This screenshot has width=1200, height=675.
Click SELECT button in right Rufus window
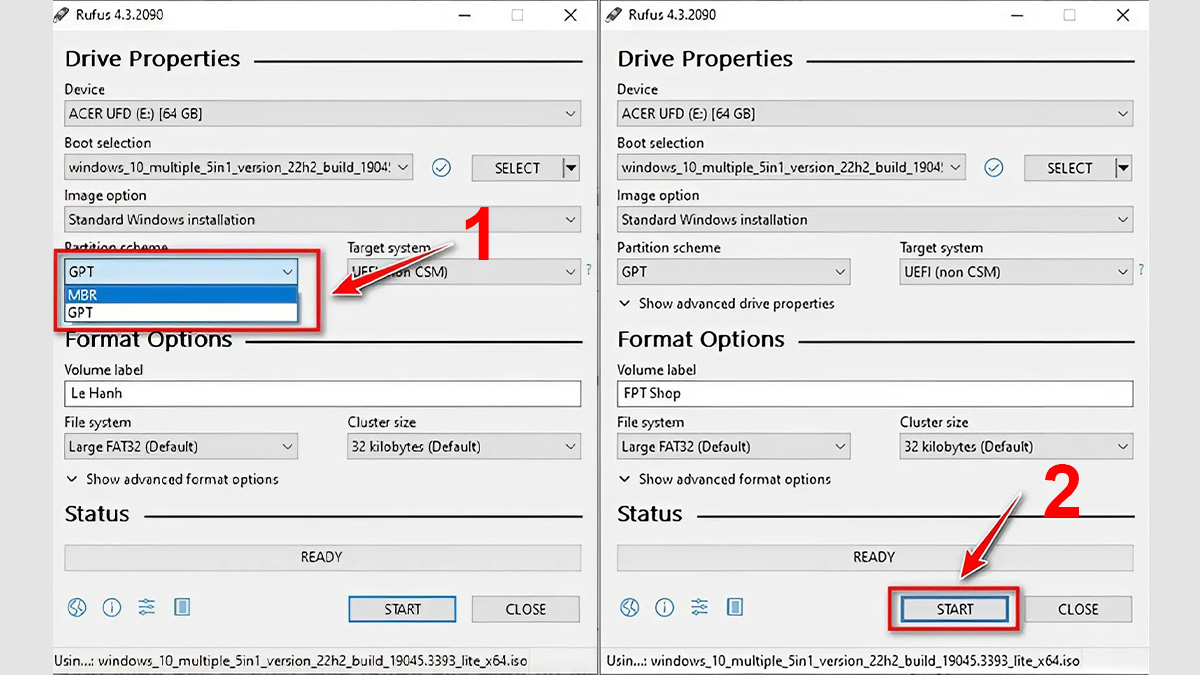pos(1070,168)
